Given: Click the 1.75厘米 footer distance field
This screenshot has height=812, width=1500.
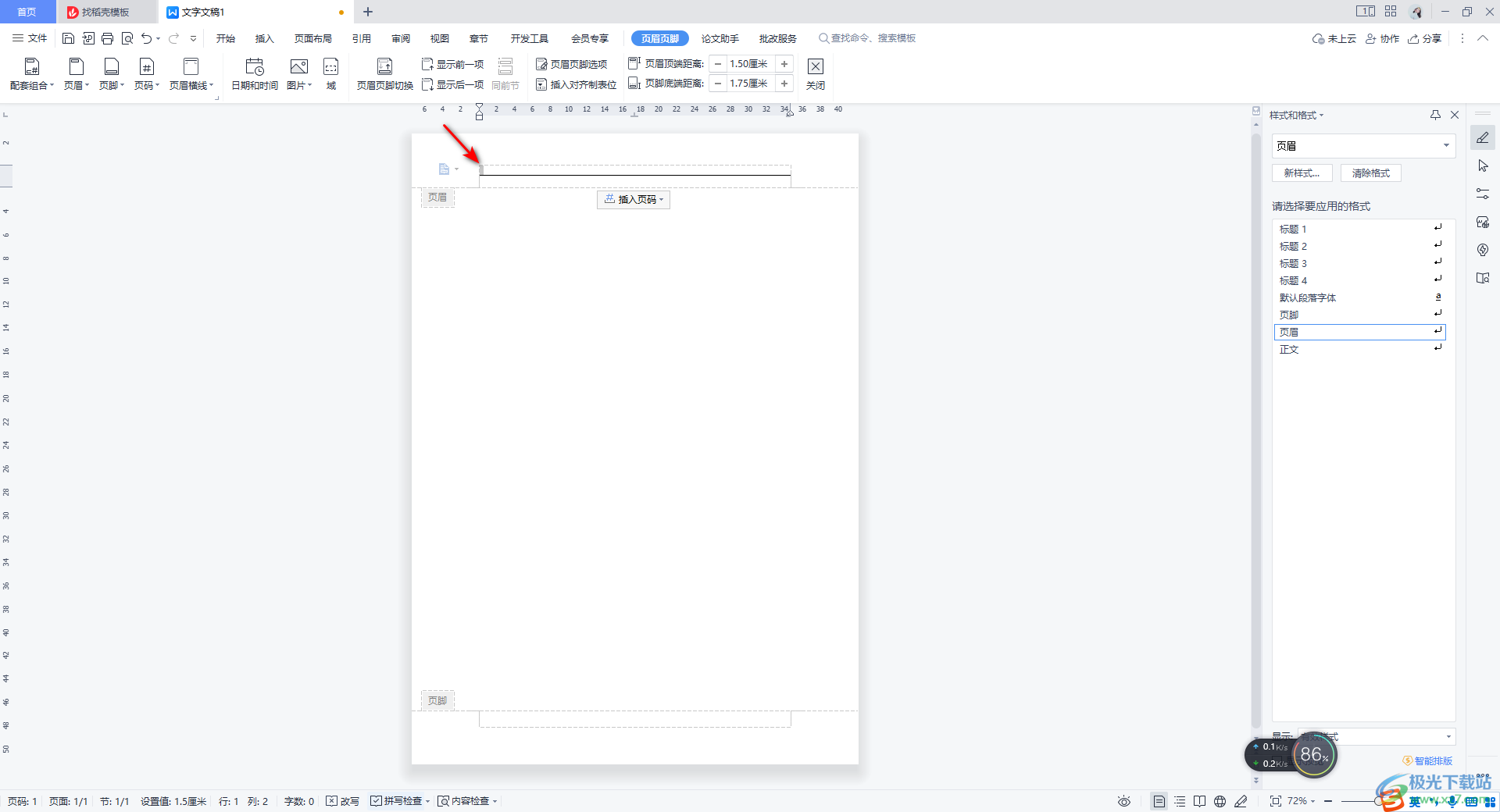Looking at the screenshot, I should click(x=751, y=84).
